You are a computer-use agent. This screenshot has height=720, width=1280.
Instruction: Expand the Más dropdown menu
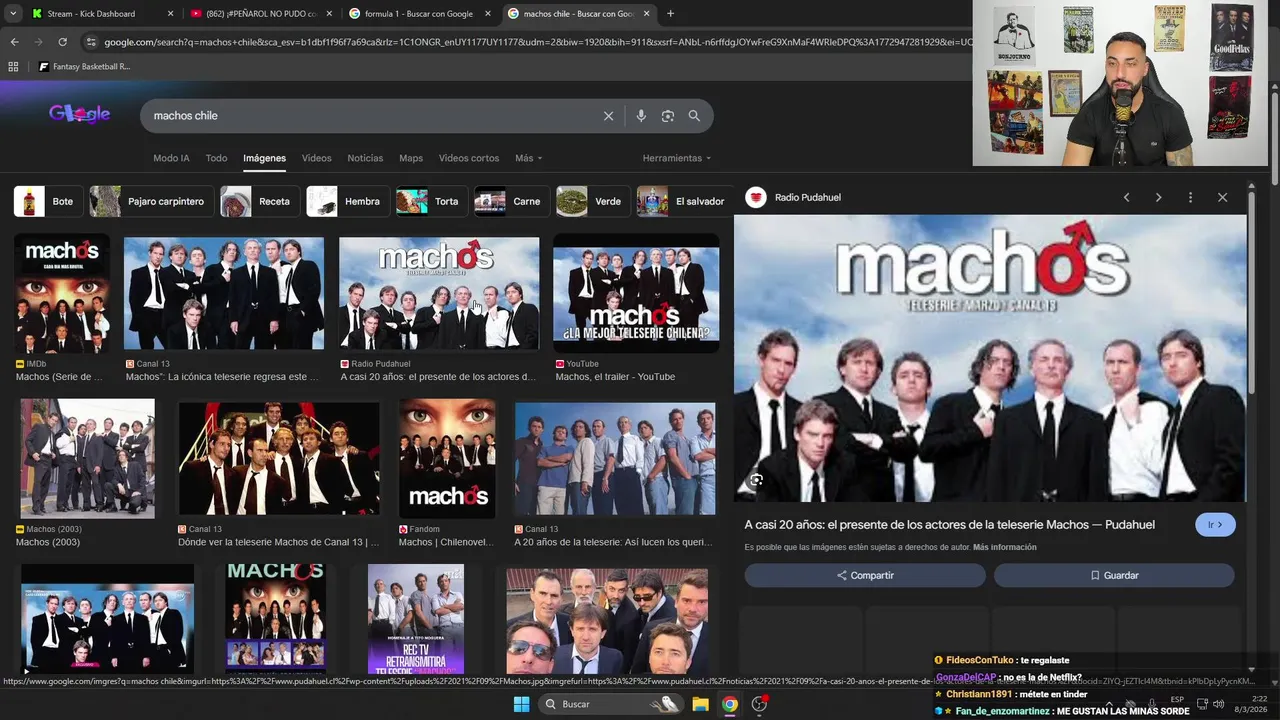pyautogui.click(x=528, y=158)
